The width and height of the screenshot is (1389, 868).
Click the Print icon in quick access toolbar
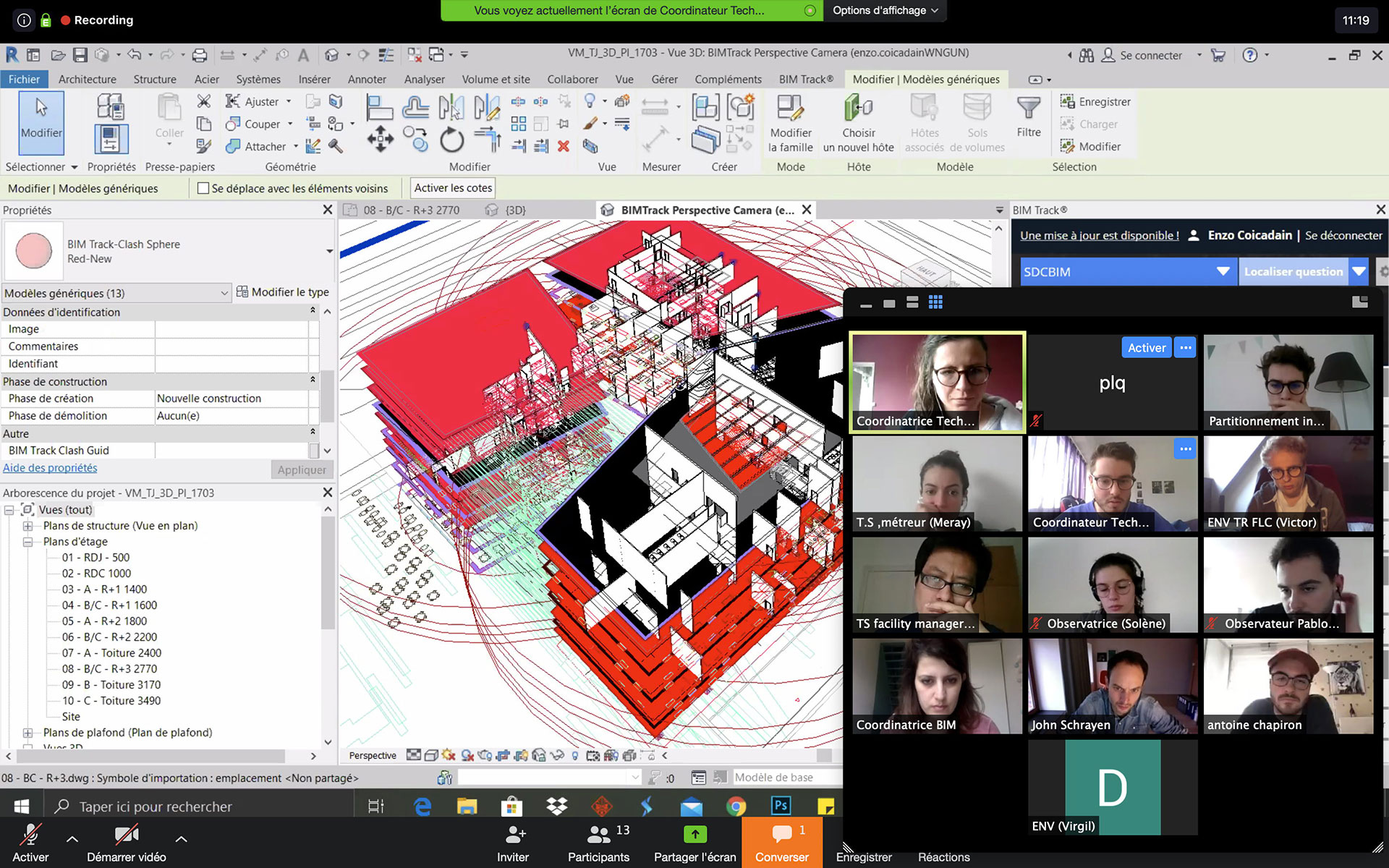(200, 55)
